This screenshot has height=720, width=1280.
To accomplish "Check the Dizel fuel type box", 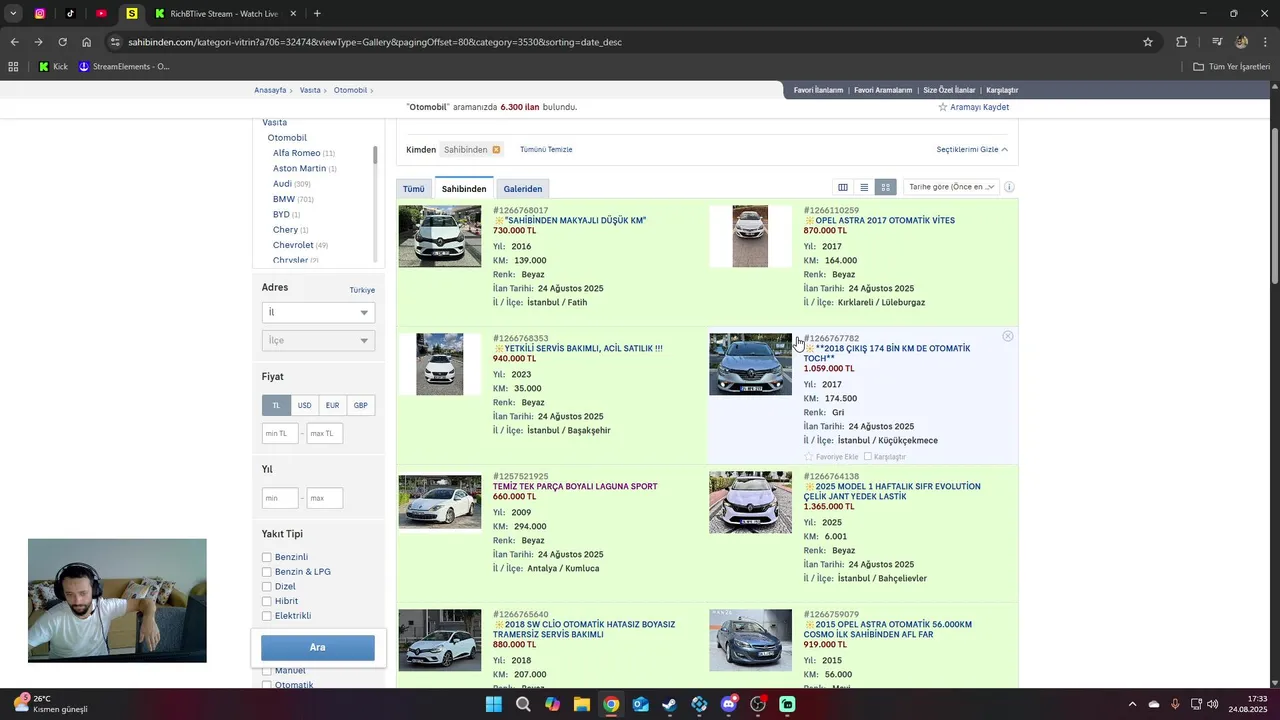I will (x=267, y=587).
